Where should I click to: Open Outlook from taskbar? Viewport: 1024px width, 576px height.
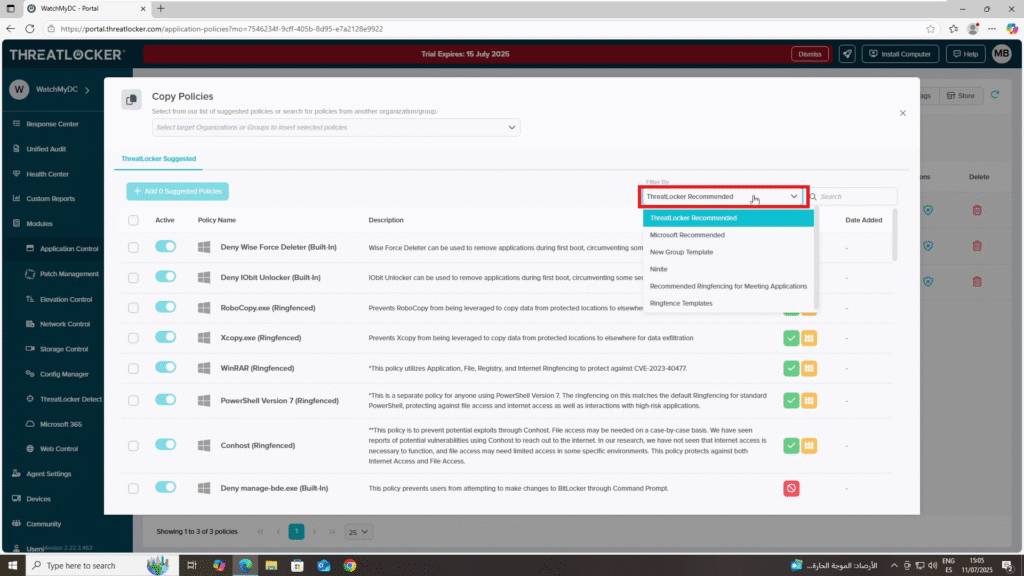point(324,566)
